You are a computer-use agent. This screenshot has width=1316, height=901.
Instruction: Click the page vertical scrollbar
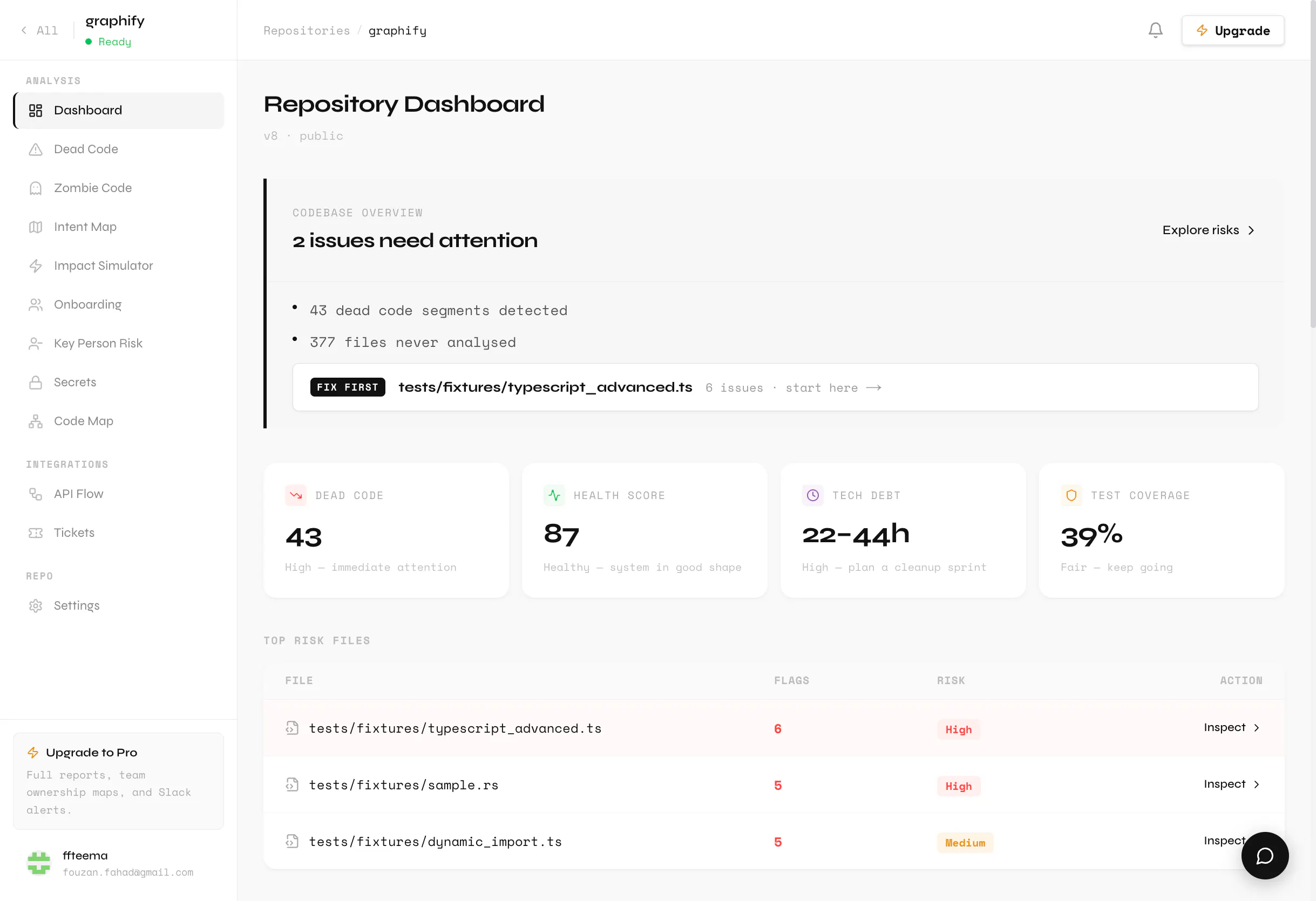tap(1313, 164)
